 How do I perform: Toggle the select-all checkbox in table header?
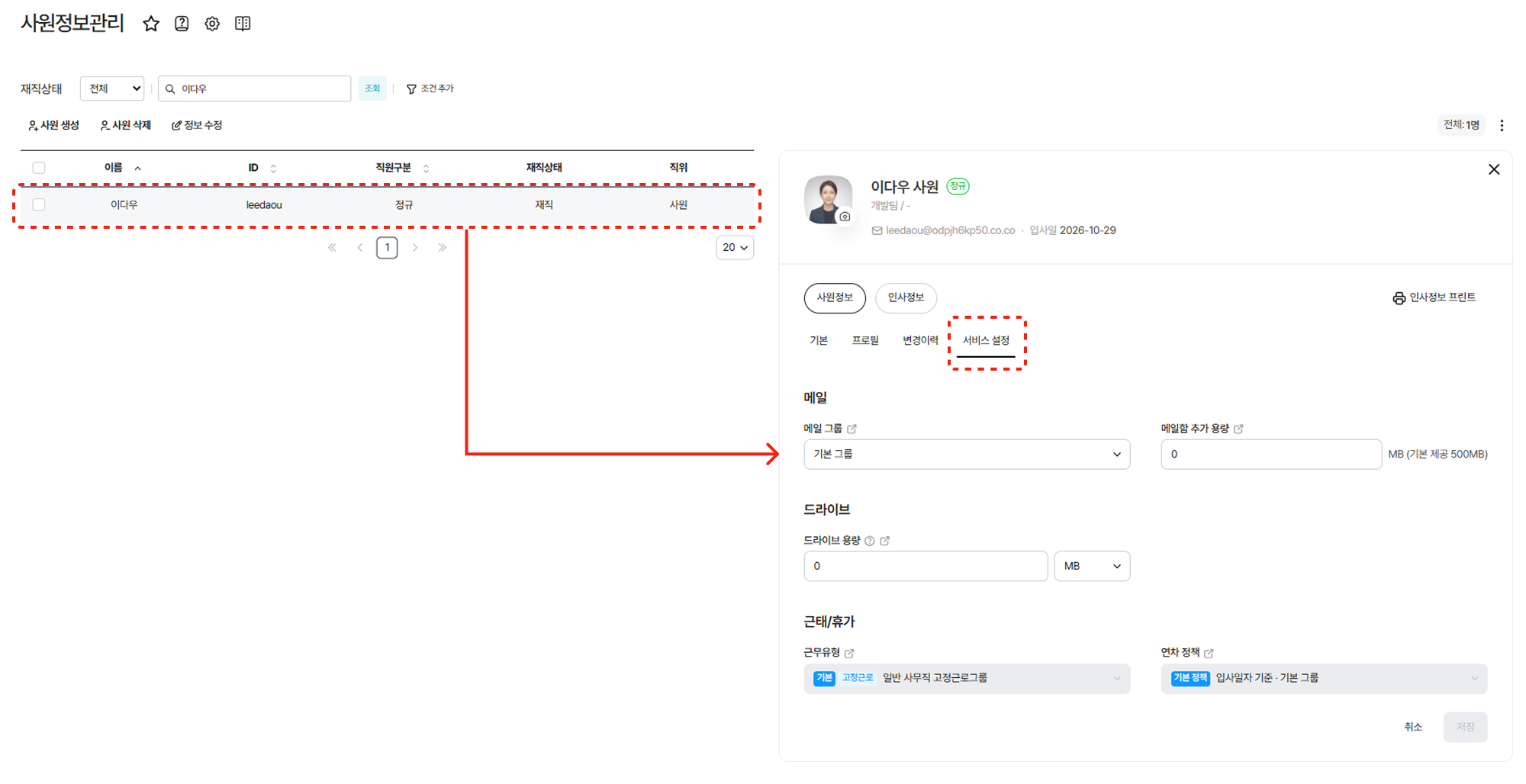click(x=39, y=168)
